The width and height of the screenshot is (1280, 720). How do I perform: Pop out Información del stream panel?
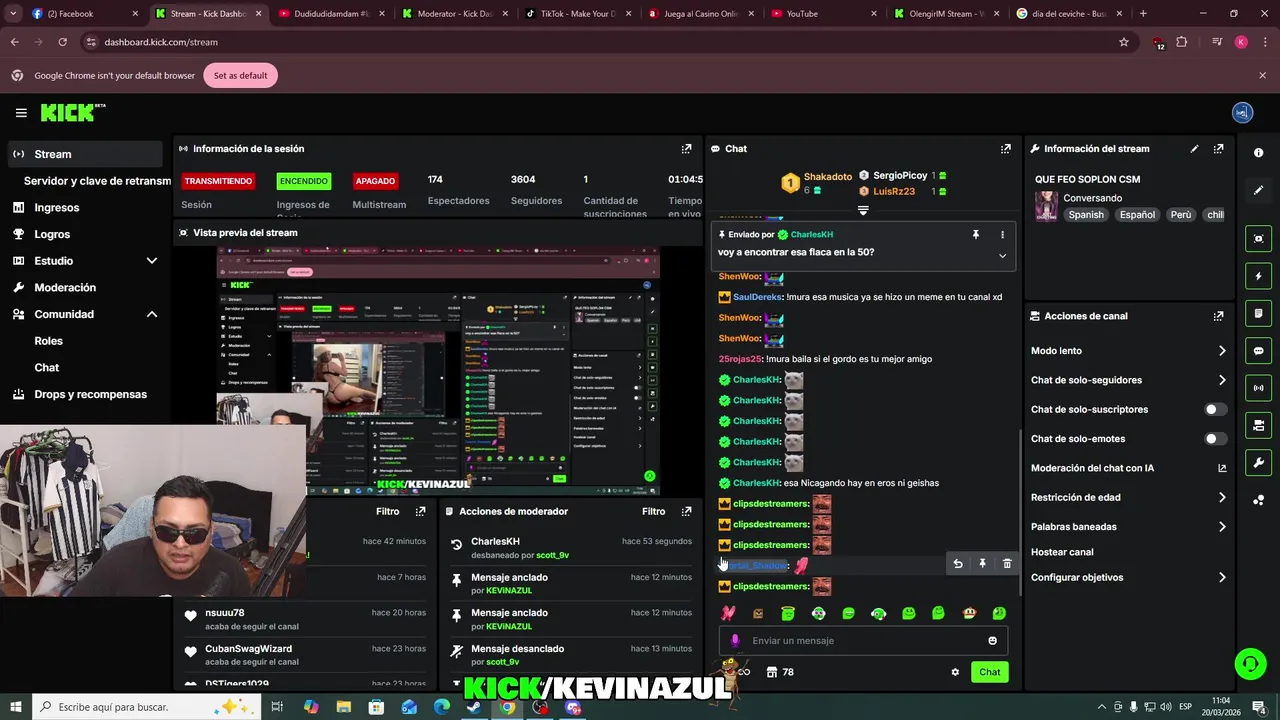pyautogui.click(x=1218, y=149)
